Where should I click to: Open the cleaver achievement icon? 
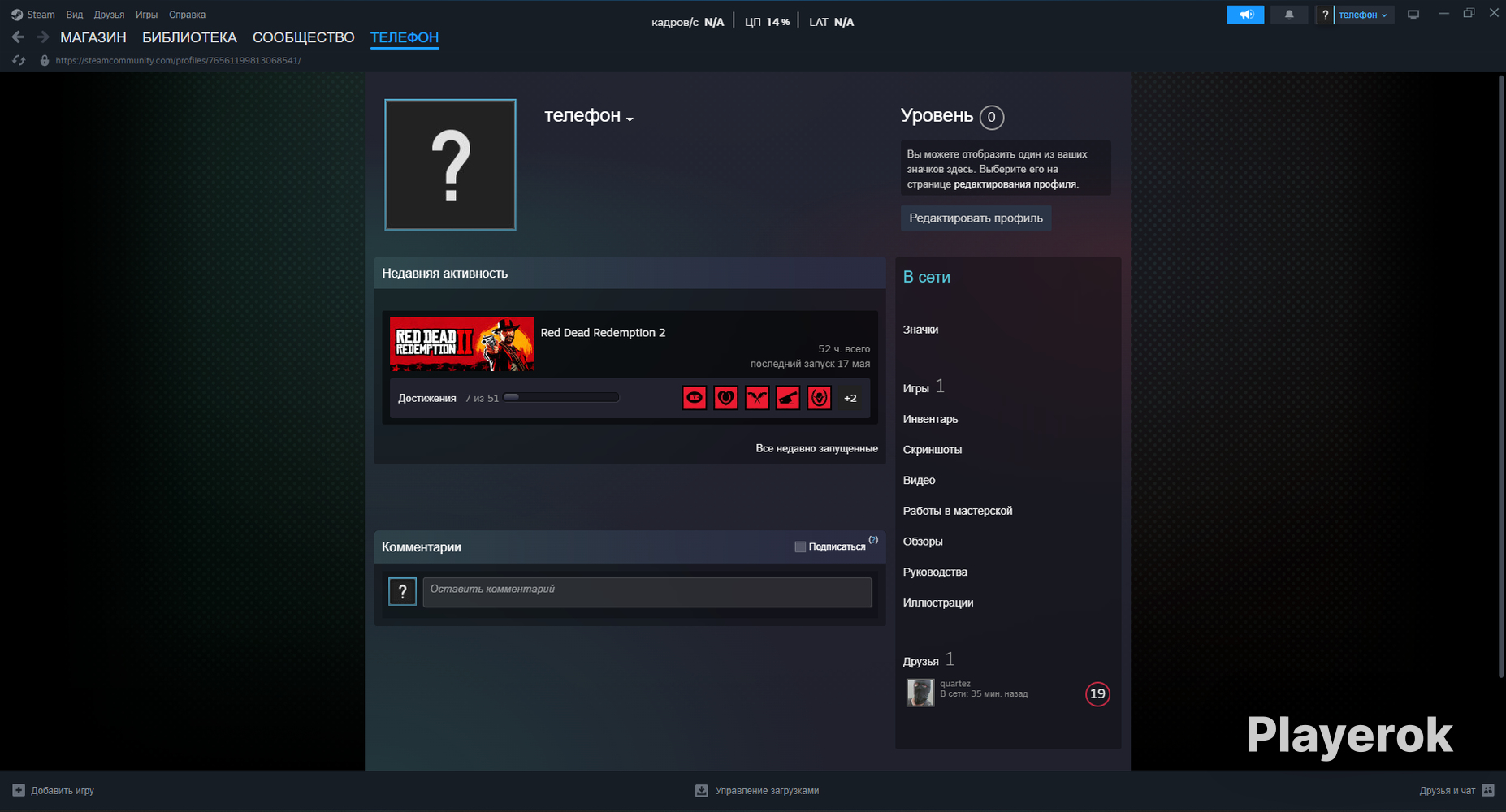click(x=788, y=398)
